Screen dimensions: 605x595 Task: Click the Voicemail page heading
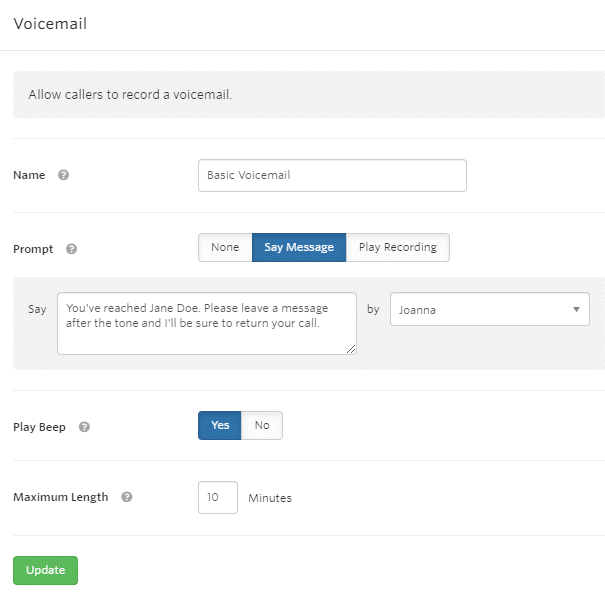(x=50, y=24)
